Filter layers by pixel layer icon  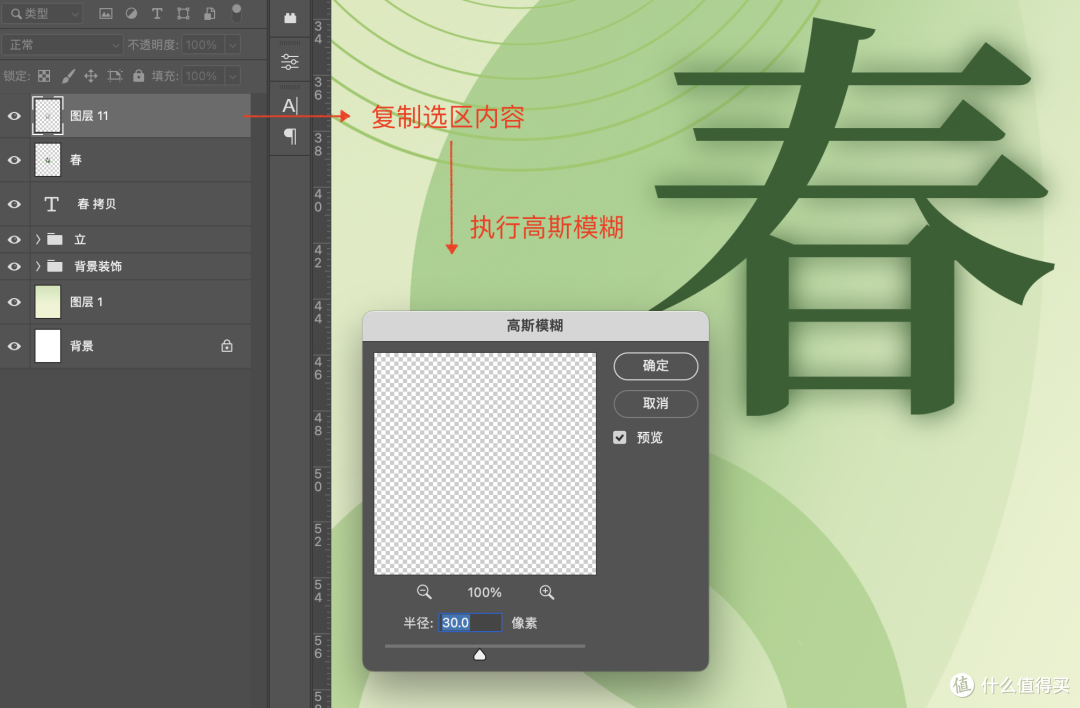(x=105, y=14)
